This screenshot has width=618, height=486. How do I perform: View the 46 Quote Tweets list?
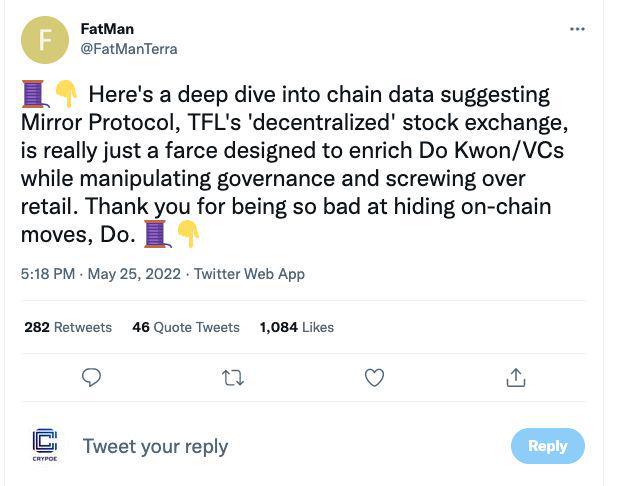click(x=186, y=327)
